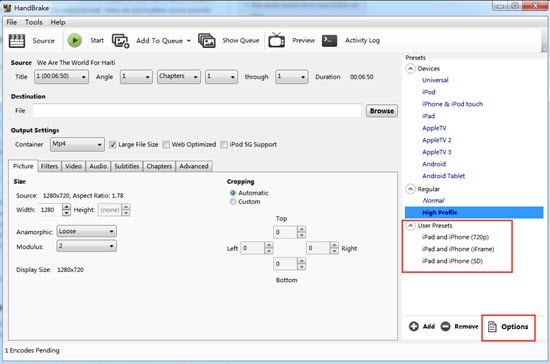The height and width of the screenshot is (364, 550).
Task: Click the Options document icon
Action: click(x=492, y=326)
